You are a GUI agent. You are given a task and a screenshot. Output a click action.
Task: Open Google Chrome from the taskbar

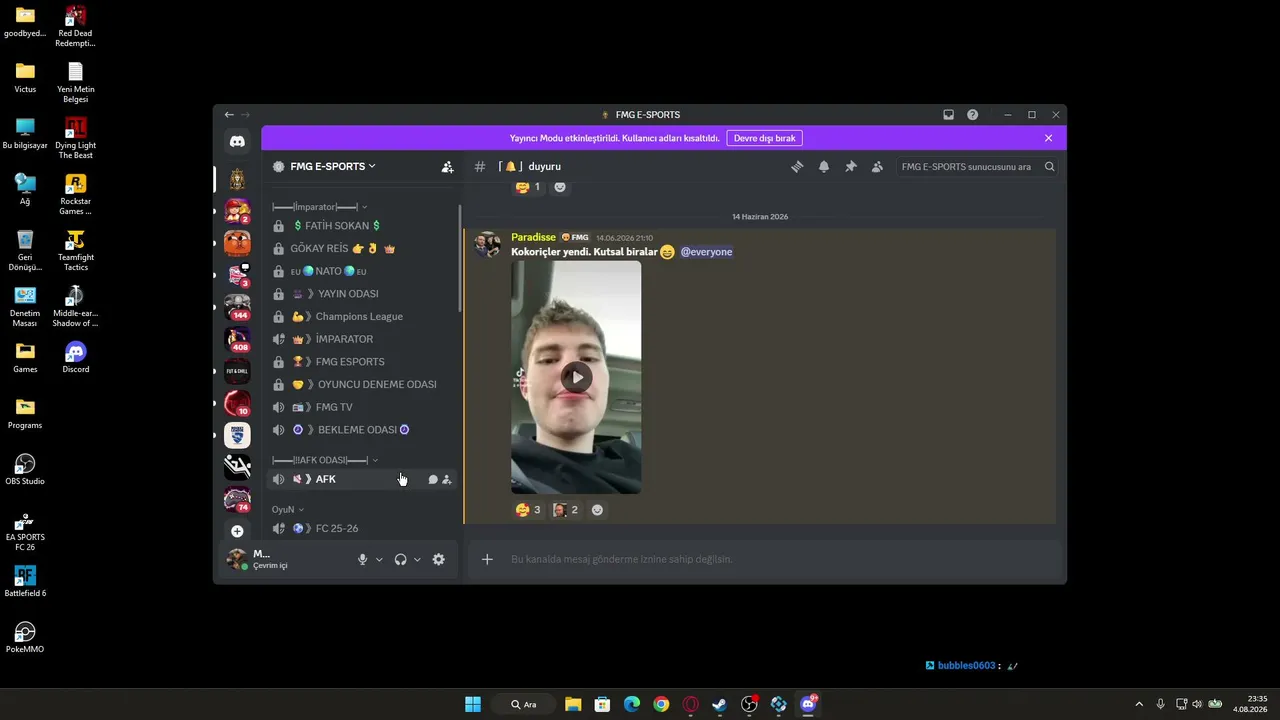point(661,704)
